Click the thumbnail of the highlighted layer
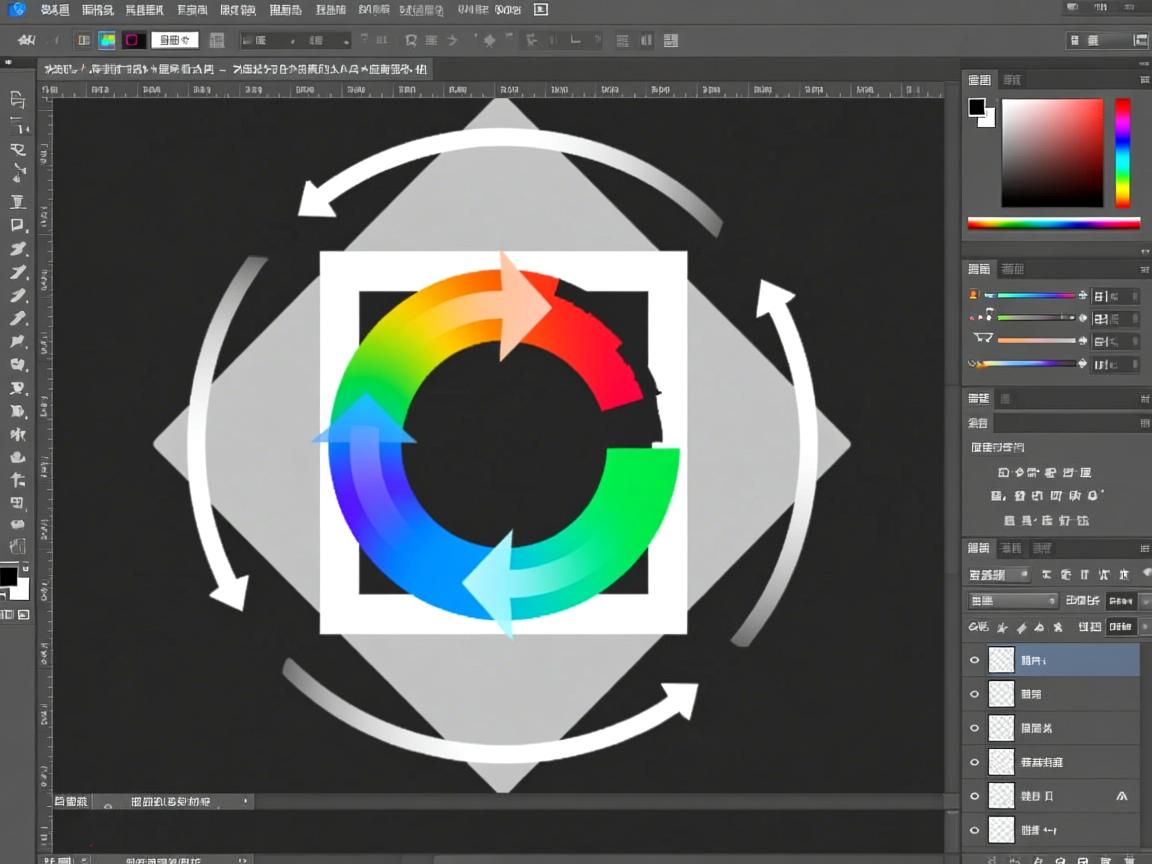 point(1001,660)
